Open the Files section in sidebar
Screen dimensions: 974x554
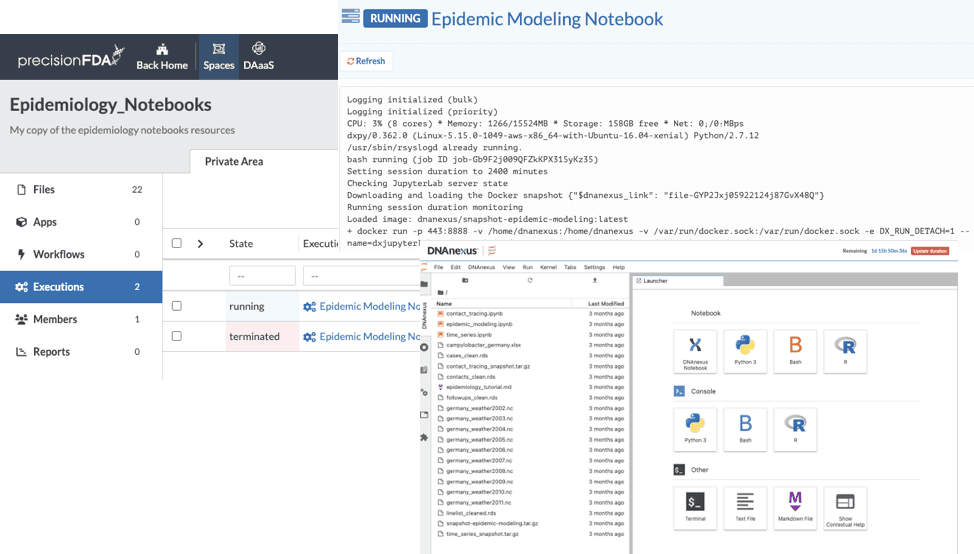point(44,189)
